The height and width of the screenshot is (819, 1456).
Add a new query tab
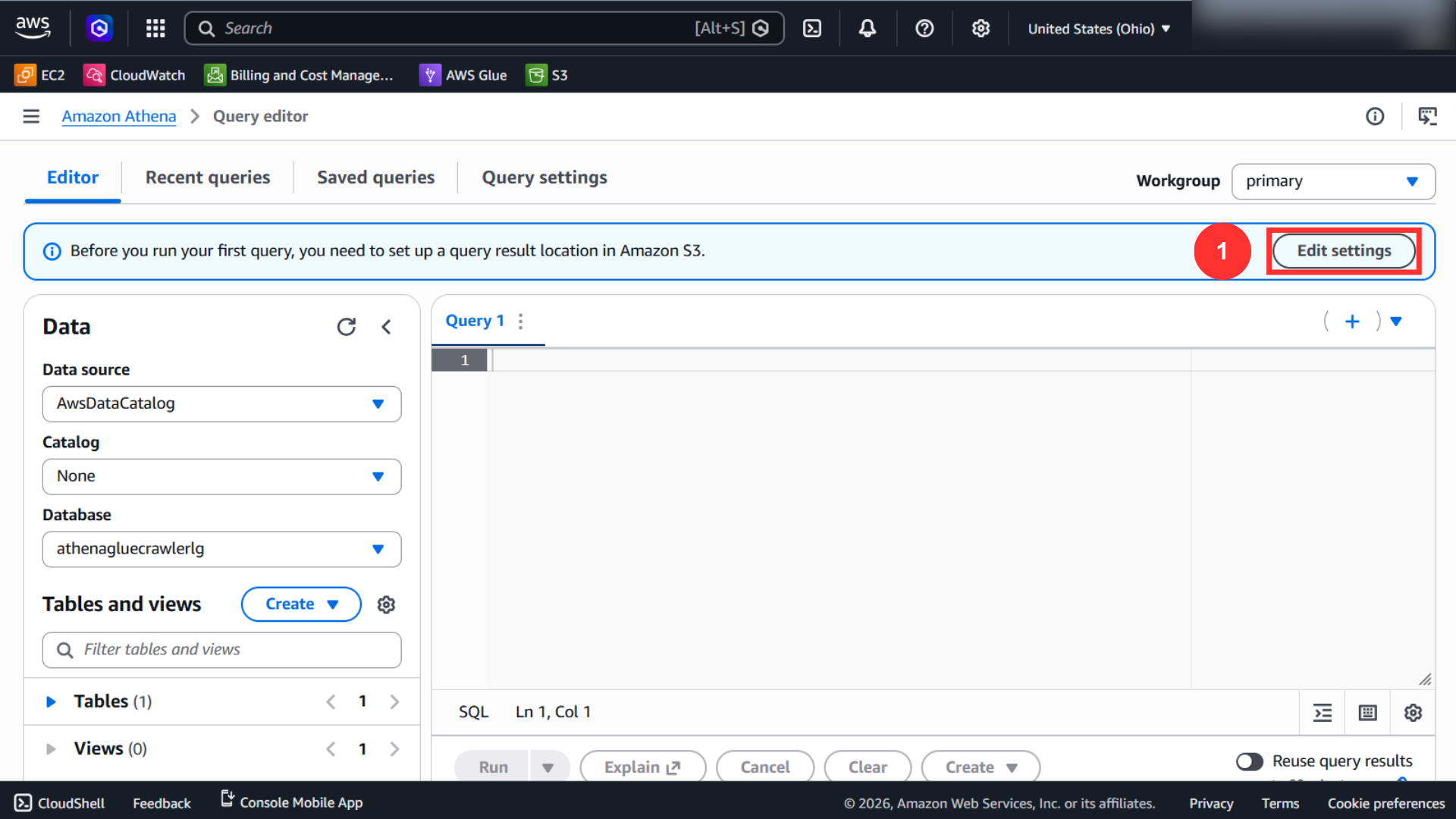[x=1352, y=322]
